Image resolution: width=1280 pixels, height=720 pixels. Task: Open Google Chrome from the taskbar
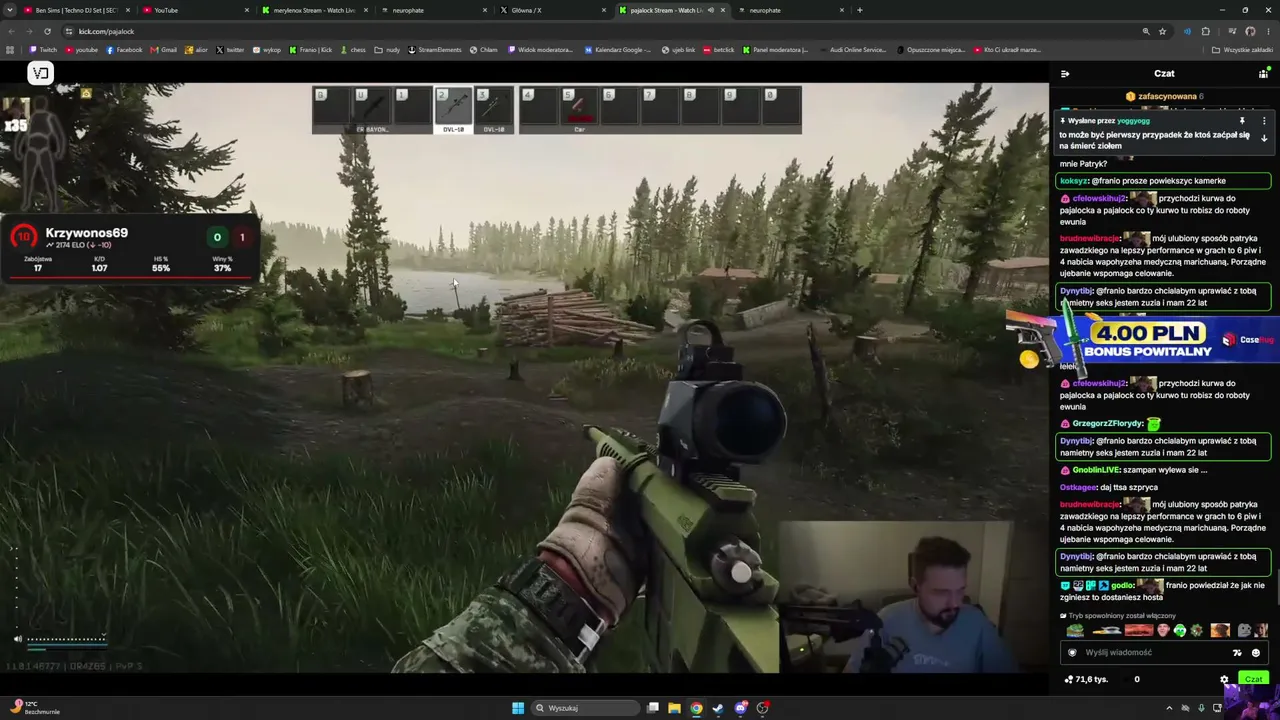[696, 708]
